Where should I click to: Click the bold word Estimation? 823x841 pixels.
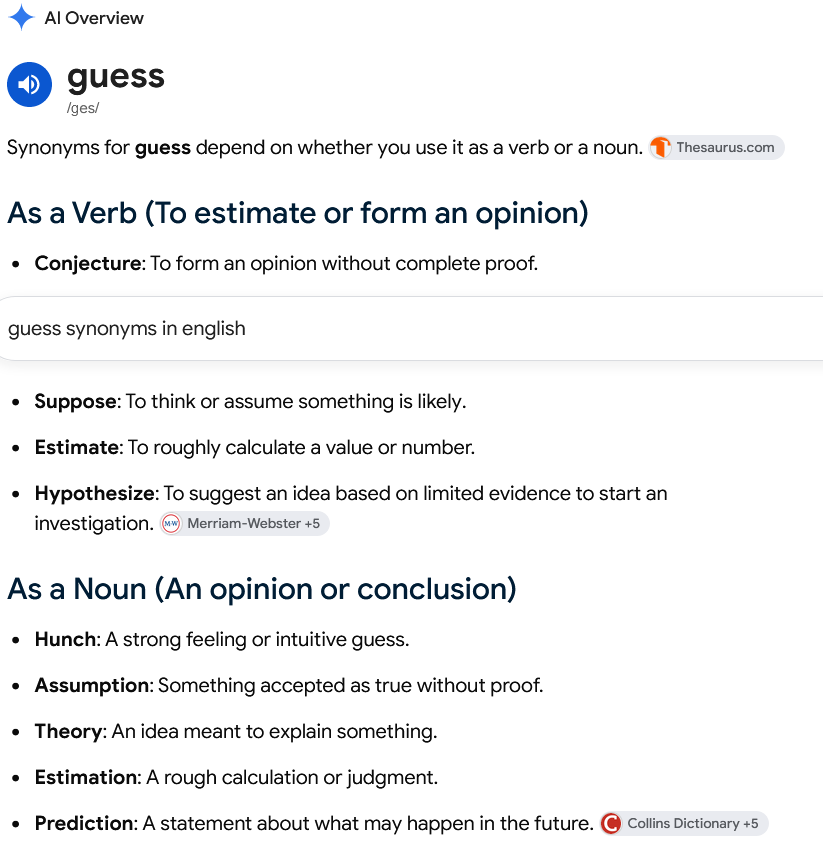[86, 777]
